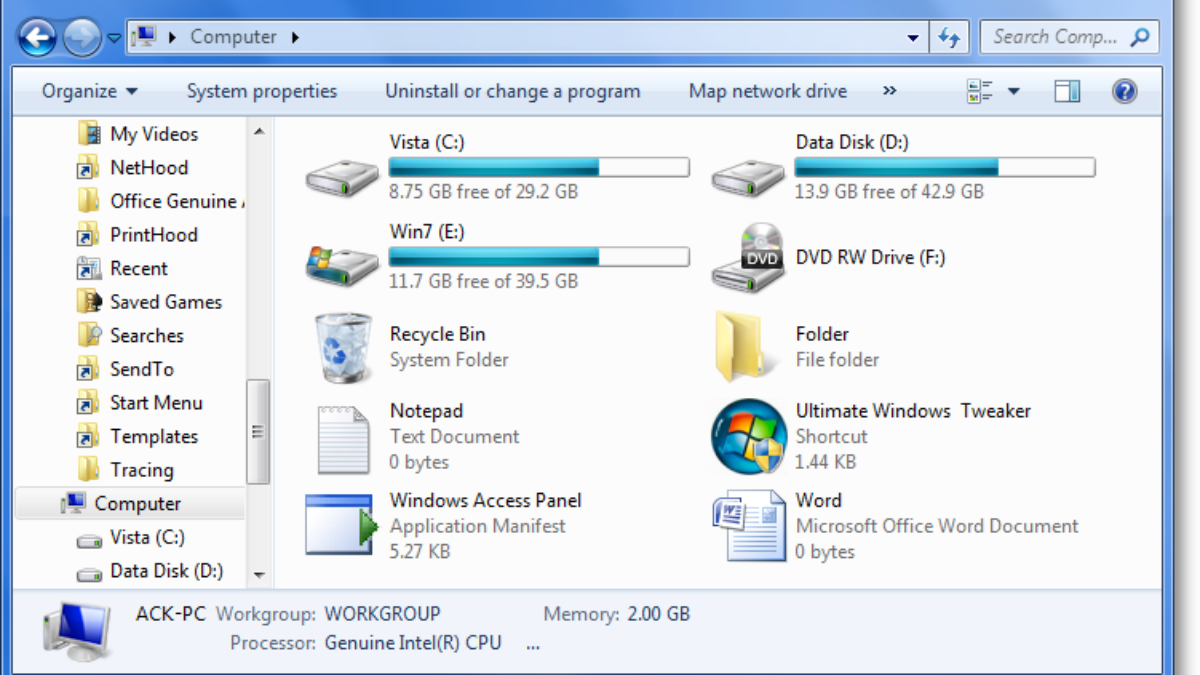Click the sidebar scroll up arrow
Image resolution: width=1200 pixels, height=675 pixels.
pyautogui.click(x=259, y=132)
